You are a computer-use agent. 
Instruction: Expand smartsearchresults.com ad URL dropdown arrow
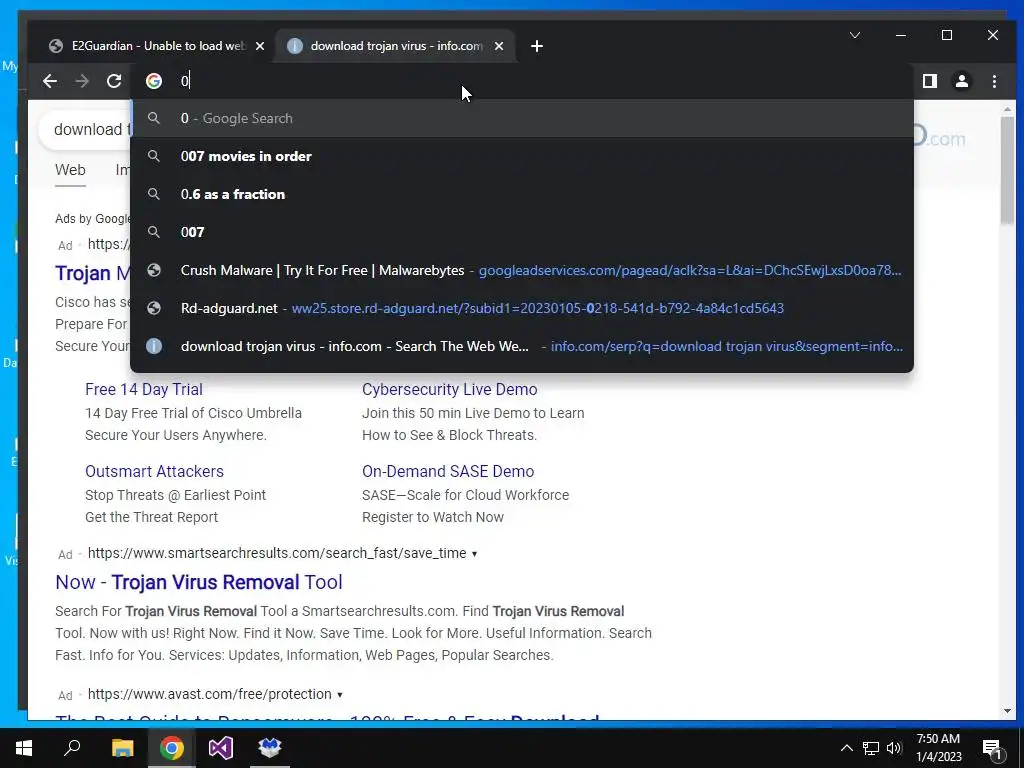click(475, 554)
